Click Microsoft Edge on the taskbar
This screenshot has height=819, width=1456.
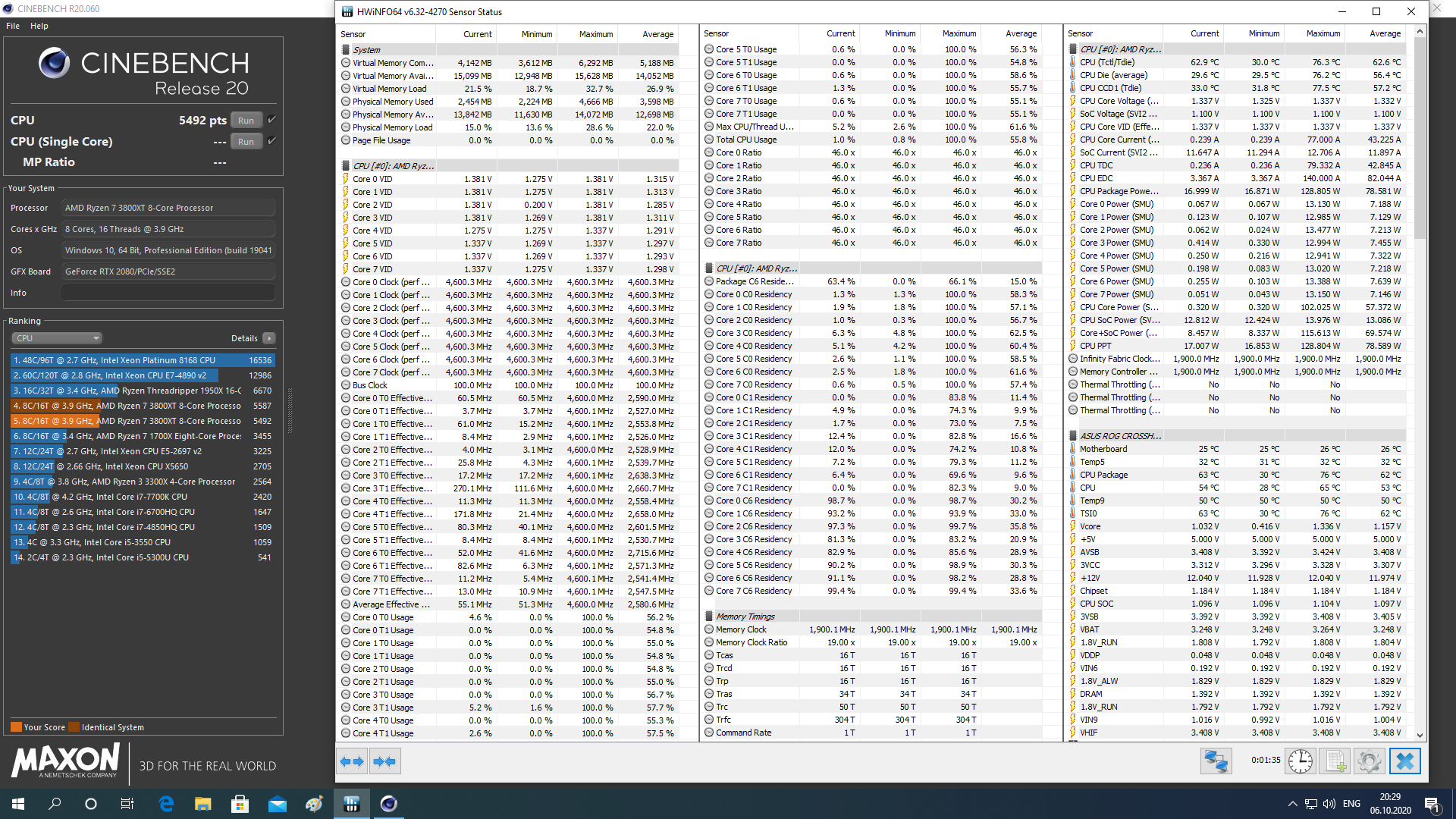coord(166,804)
